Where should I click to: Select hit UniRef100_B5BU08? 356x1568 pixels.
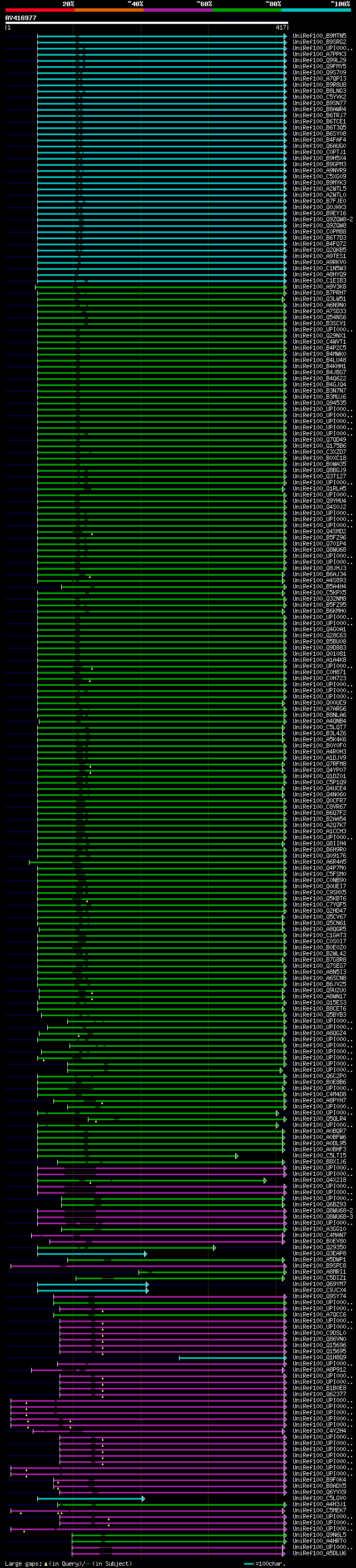[319, 641]
